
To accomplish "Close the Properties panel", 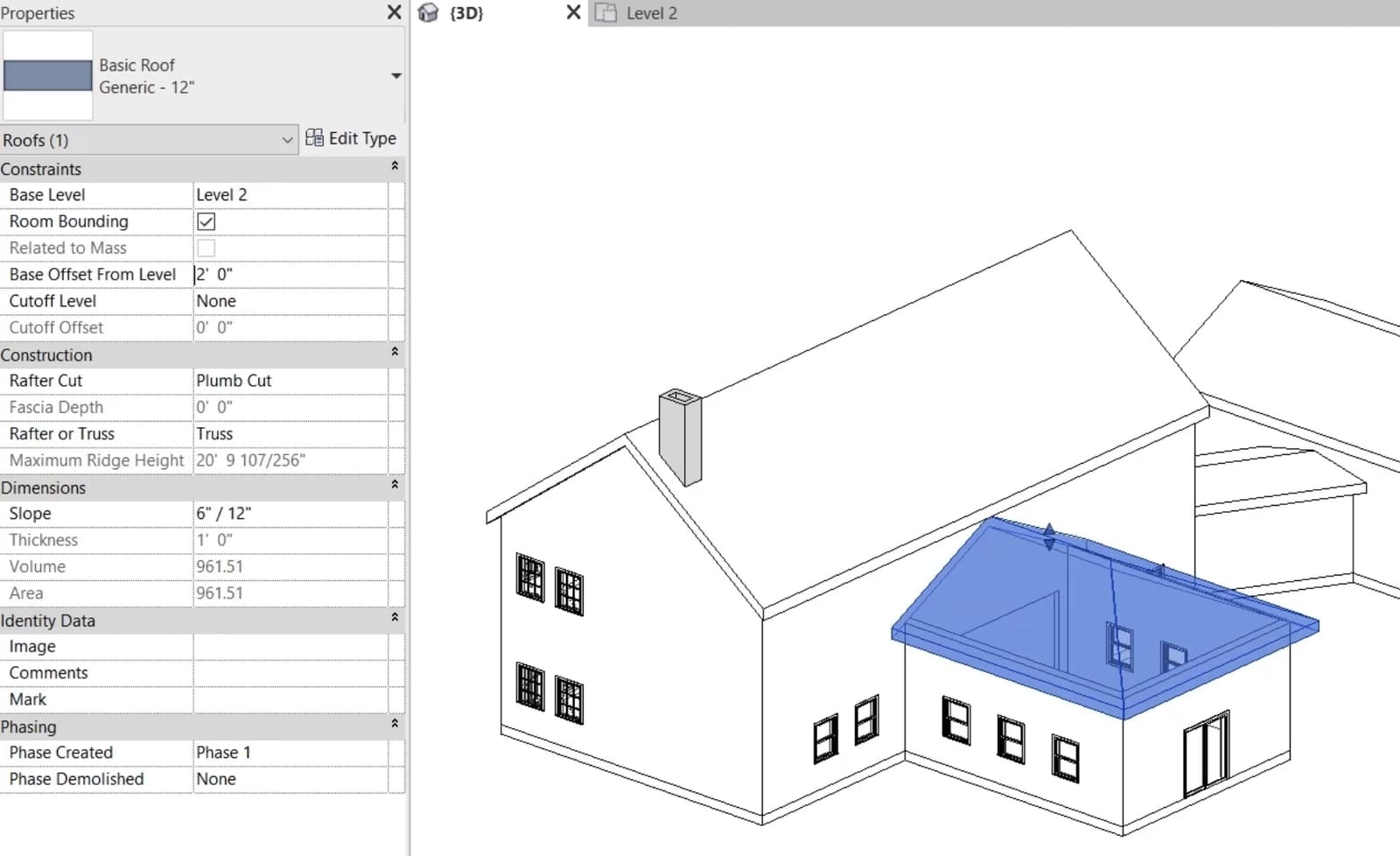I will (394, 12).
